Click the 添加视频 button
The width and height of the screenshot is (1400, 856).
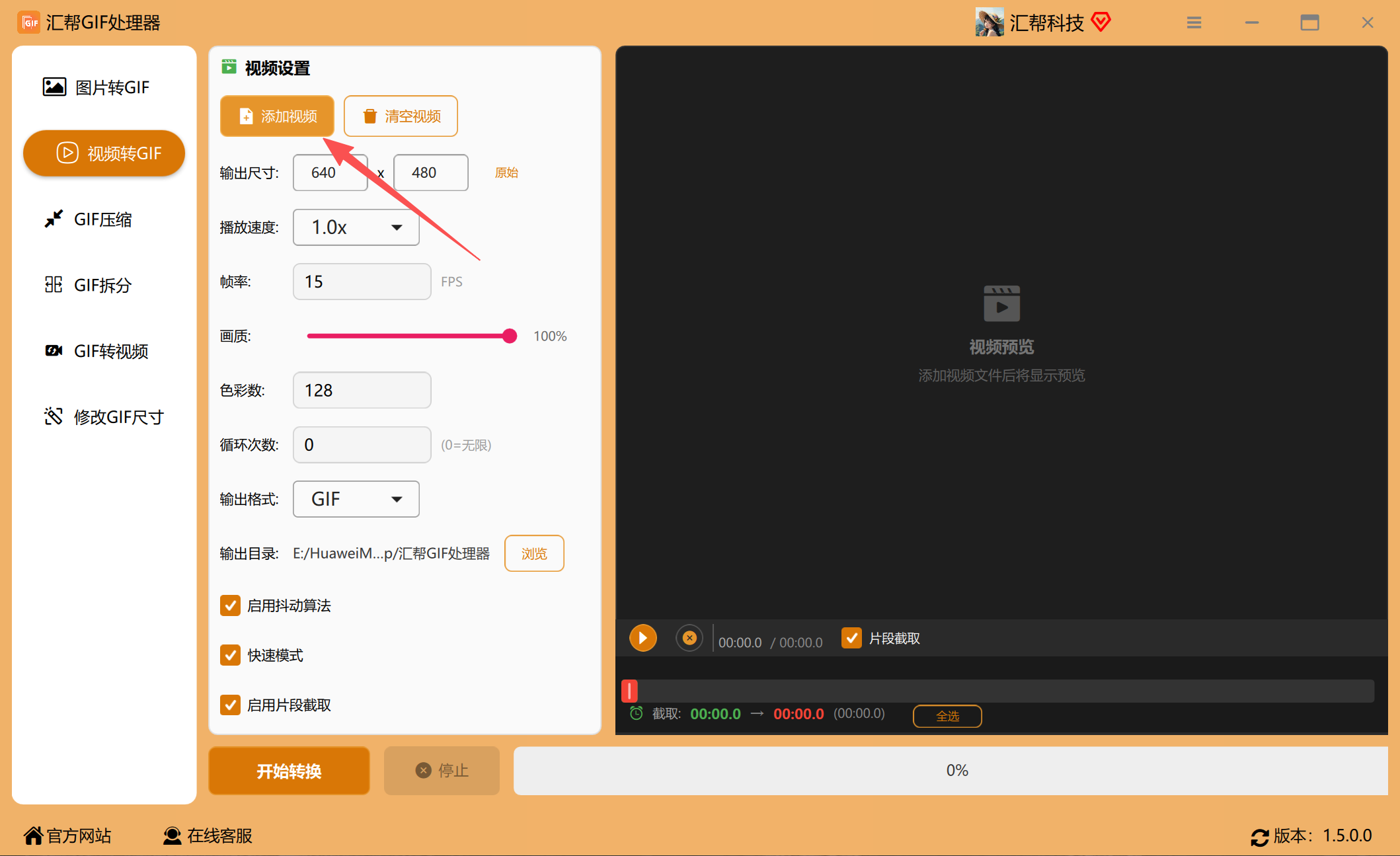277,116
